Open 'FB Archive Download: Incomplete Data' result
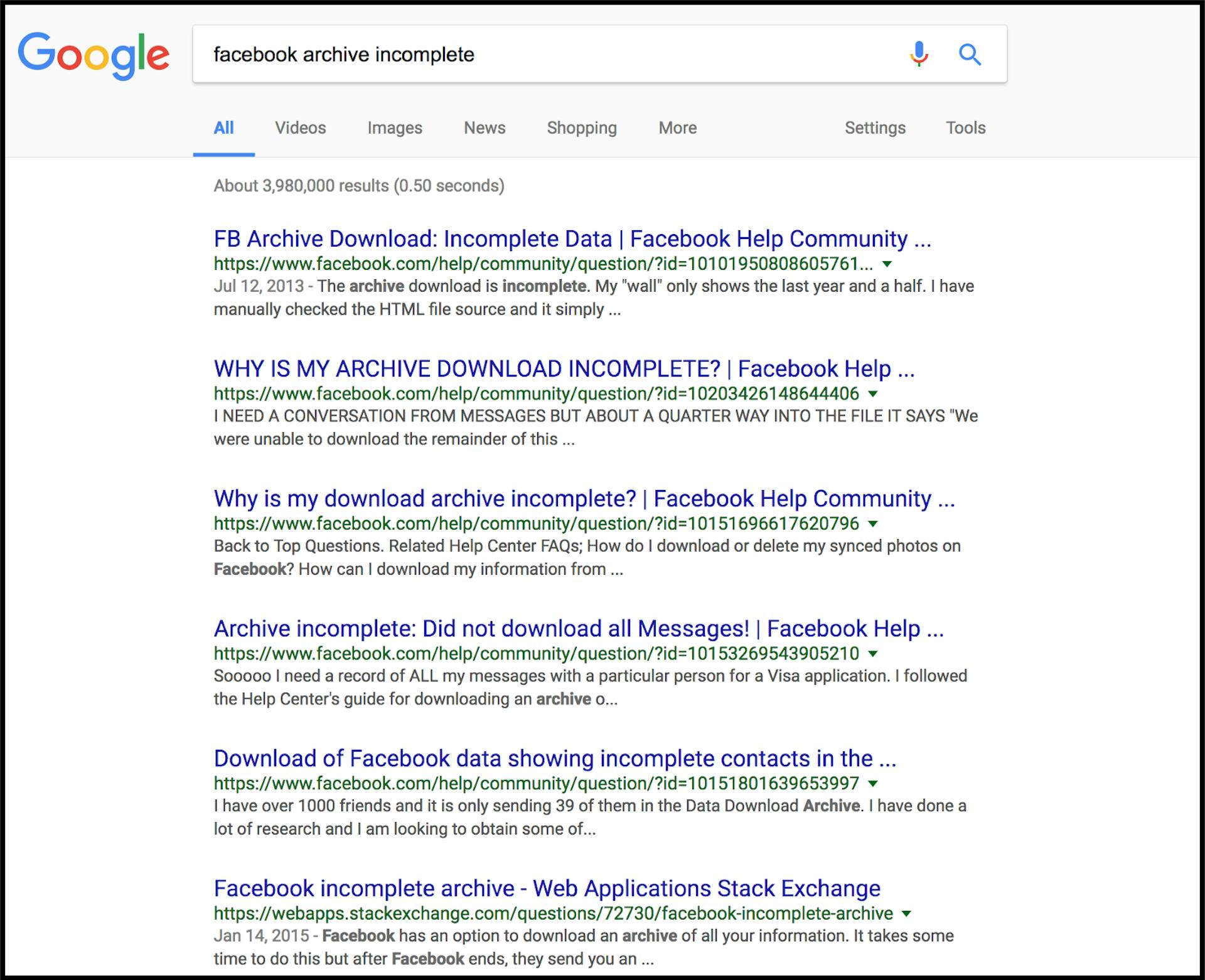This screenshot has height=980, width=1205. pos(572,239)
